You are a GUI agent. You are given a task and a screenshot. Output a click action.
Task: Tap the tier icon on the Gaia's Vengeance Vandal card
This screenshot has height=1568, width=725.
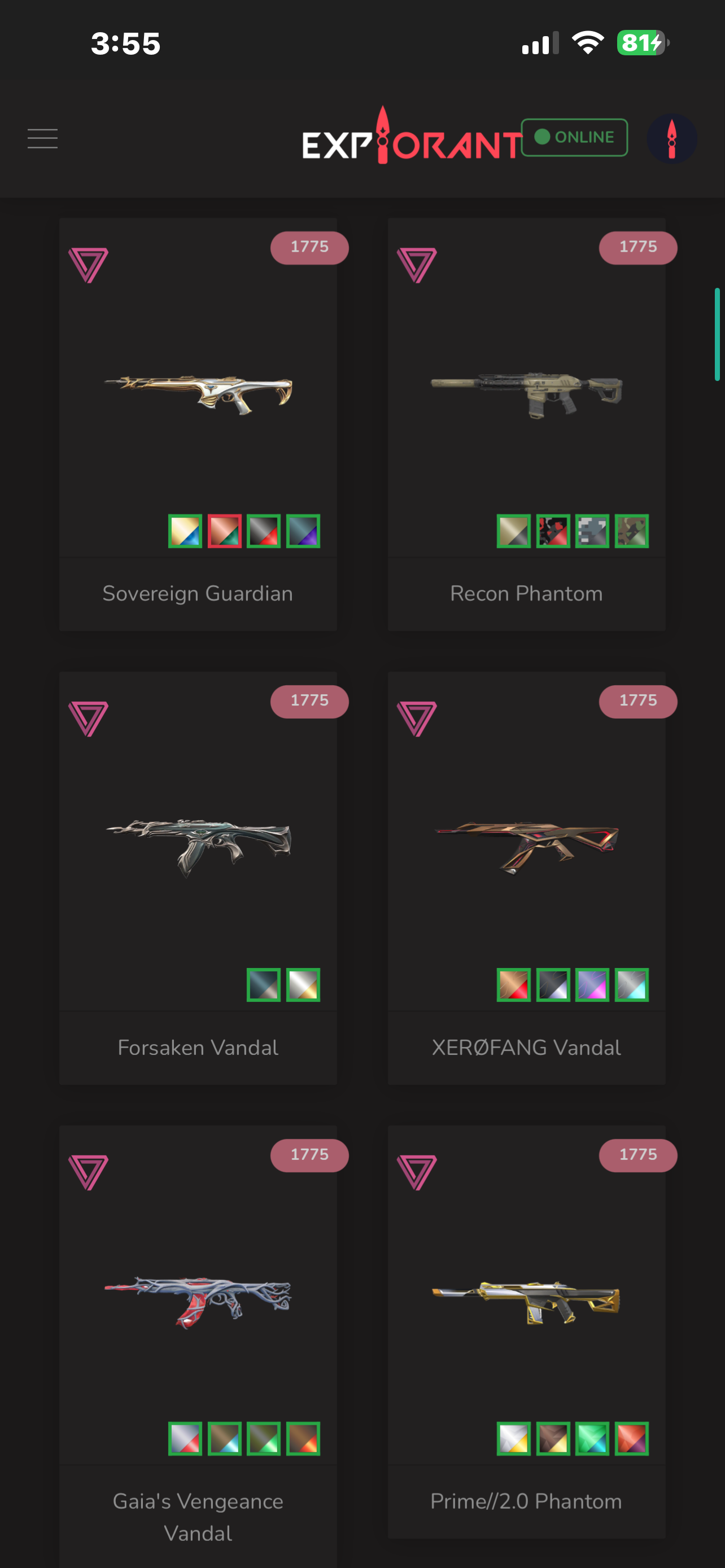coord(88,1172)
